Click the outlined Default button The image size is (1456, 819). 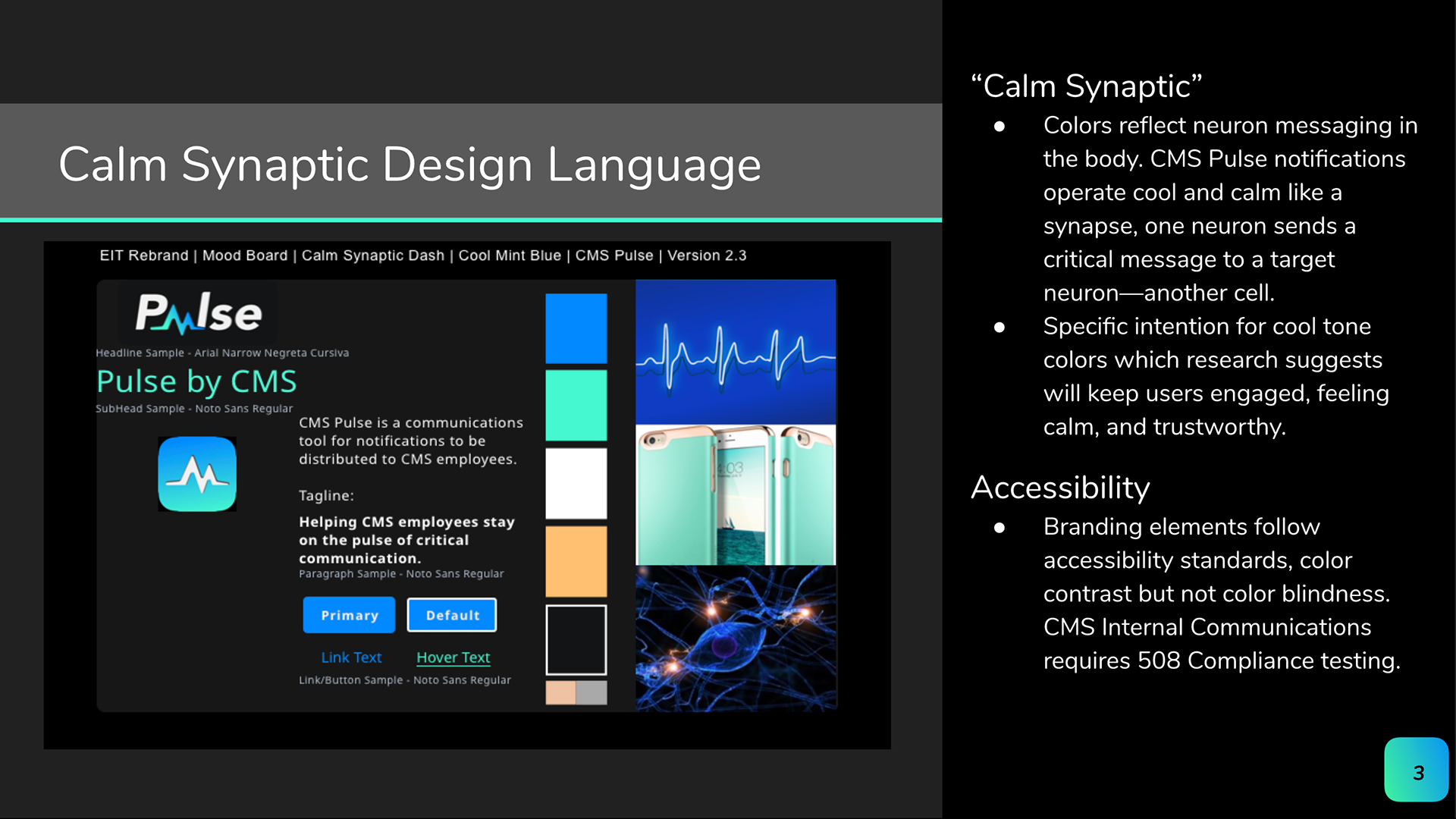(452, 615)
